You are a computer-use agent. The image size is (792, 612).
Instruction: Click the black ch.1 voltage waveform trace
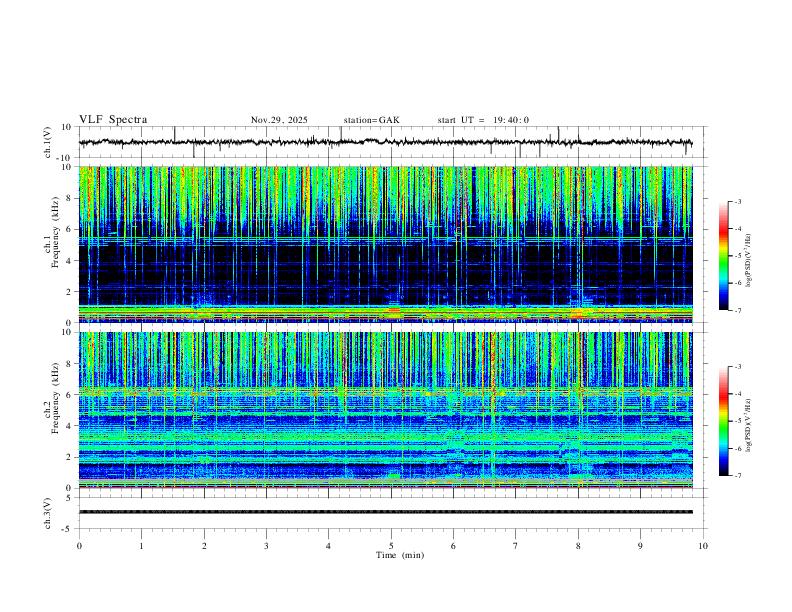pos(385,142)
